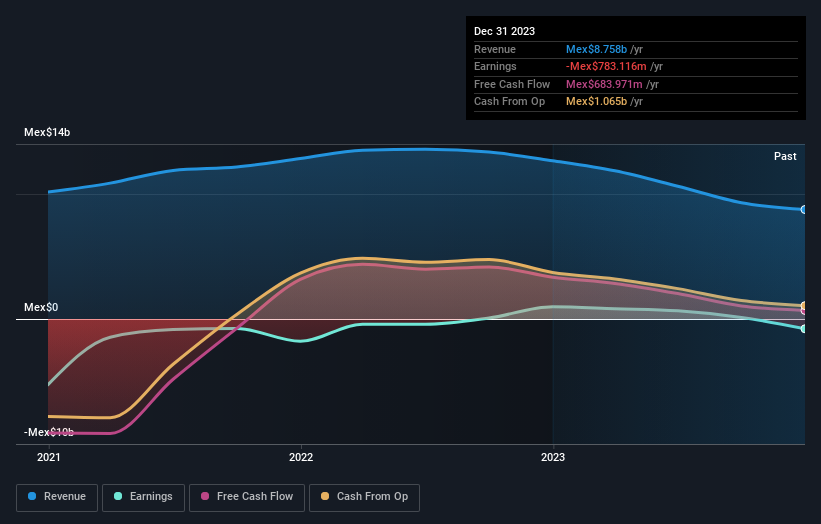Select the 2022 x-axis label
Image resolution: width=821 pixels, height=524 pixels.
(x=301, y=457)
